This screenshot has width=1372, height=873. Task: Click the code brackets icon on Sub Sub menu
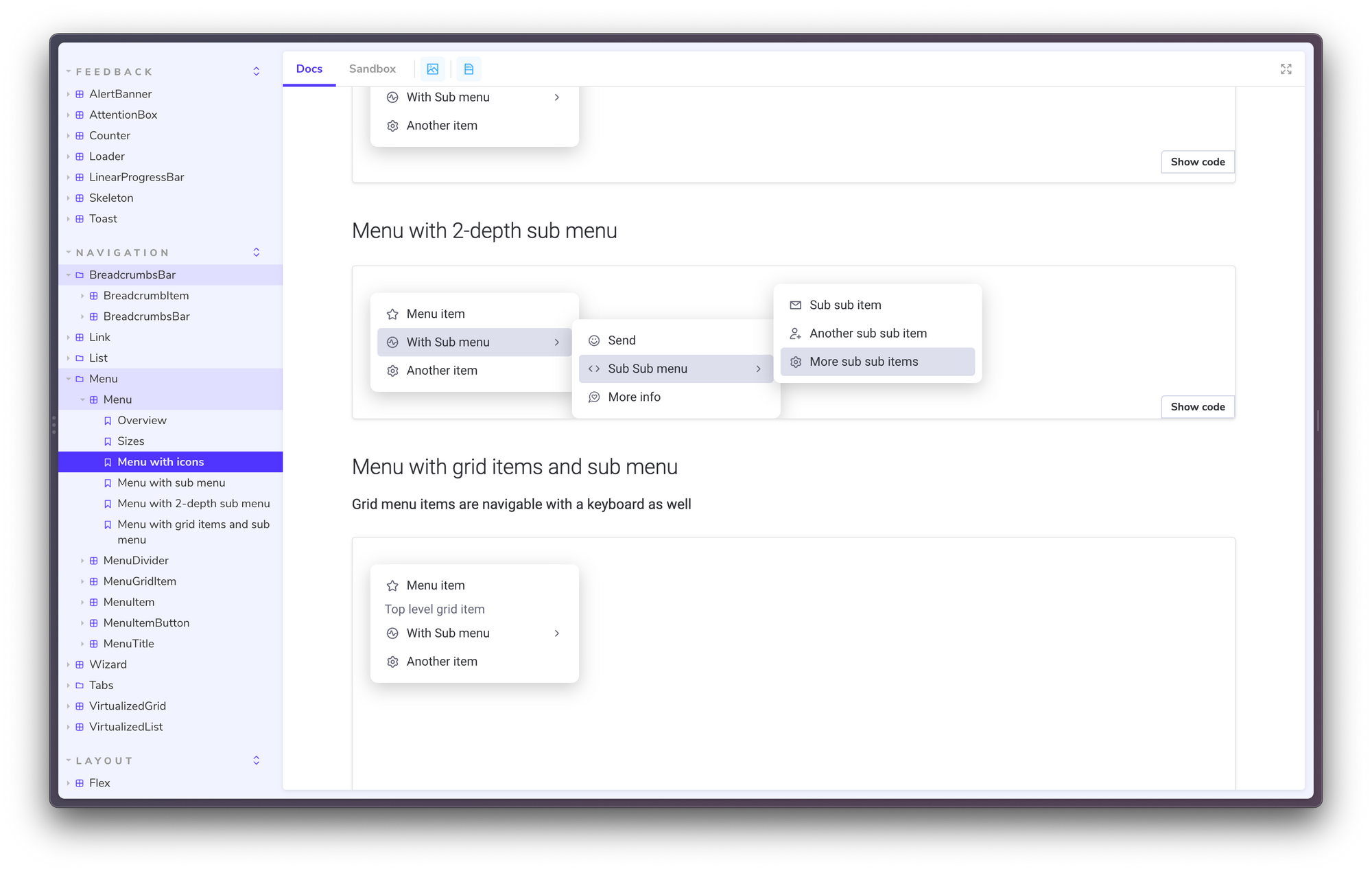click(594, 369)
